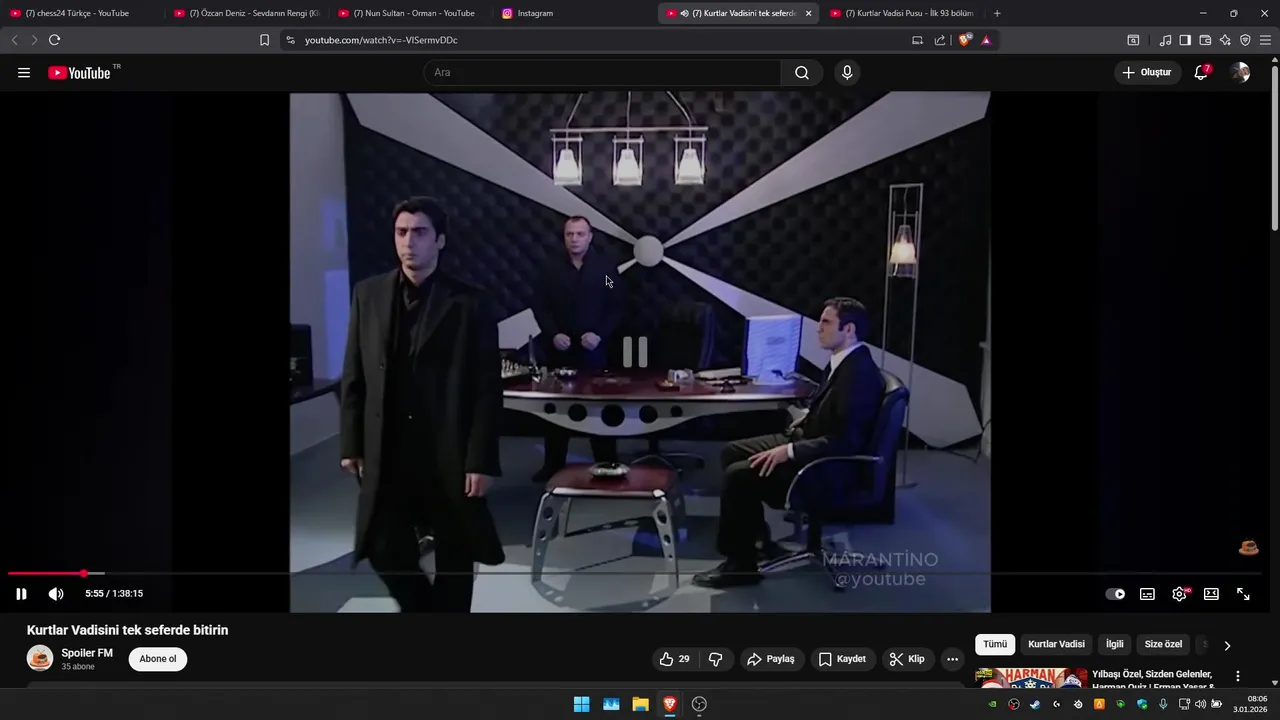Reload the page
Screen dimensions: 1280x720
tap(54, 40)
